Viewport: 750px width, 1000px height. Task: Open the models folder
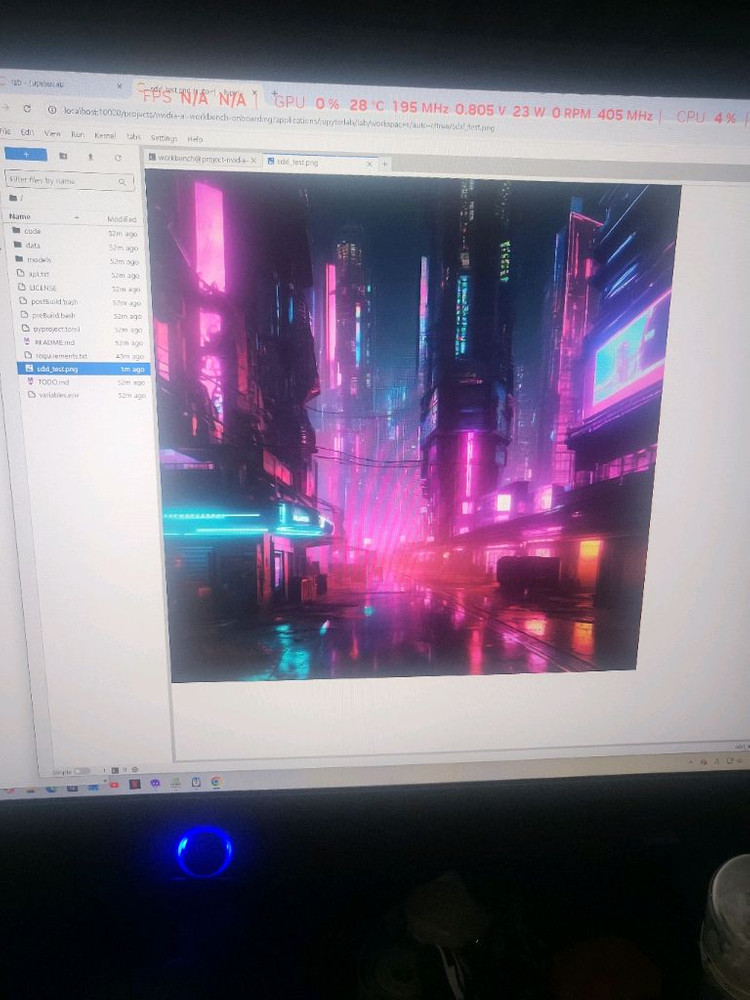(38, 259)
